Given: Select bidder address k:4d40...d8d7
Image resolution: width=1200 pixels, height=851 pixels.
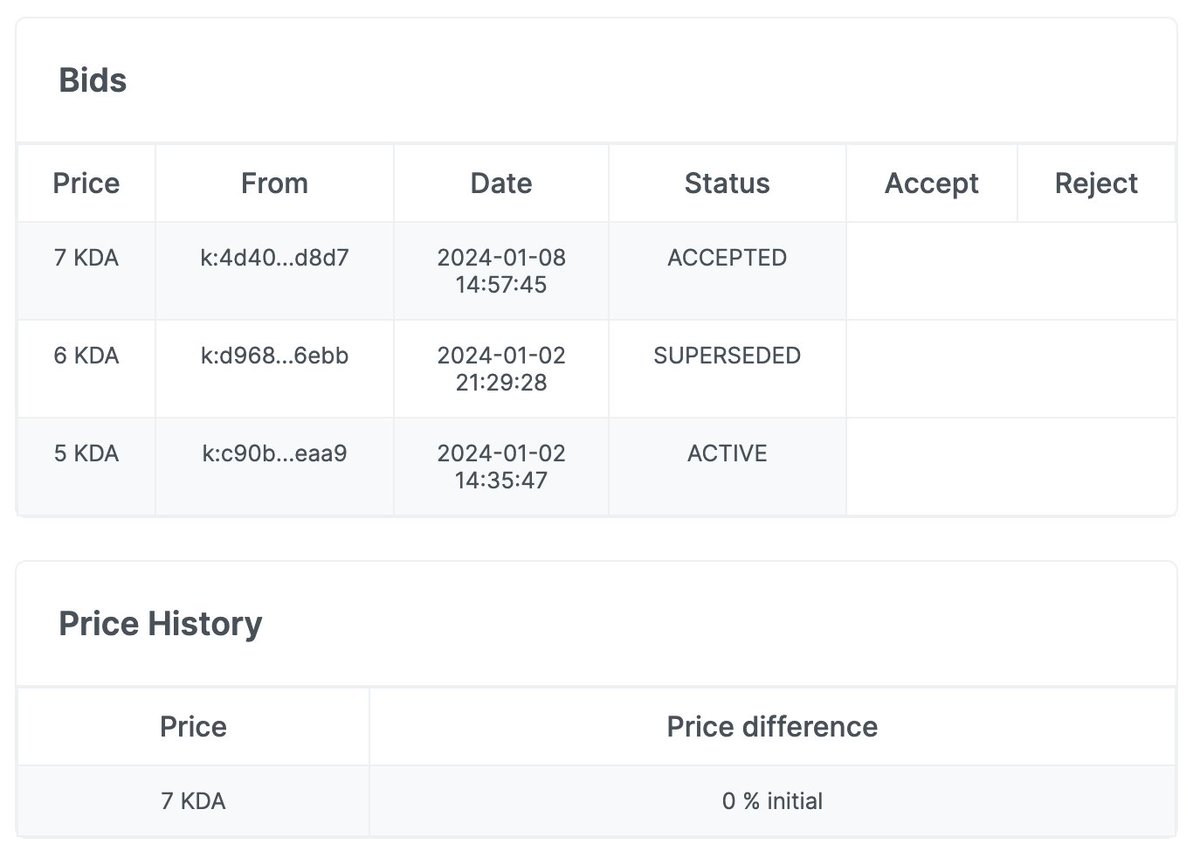Looking at the screenshot, I should (275, 258).
